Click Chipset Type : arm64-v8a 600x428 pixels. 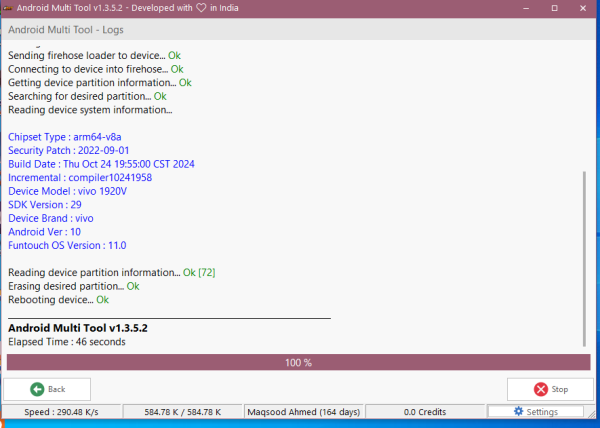[65, 137]
